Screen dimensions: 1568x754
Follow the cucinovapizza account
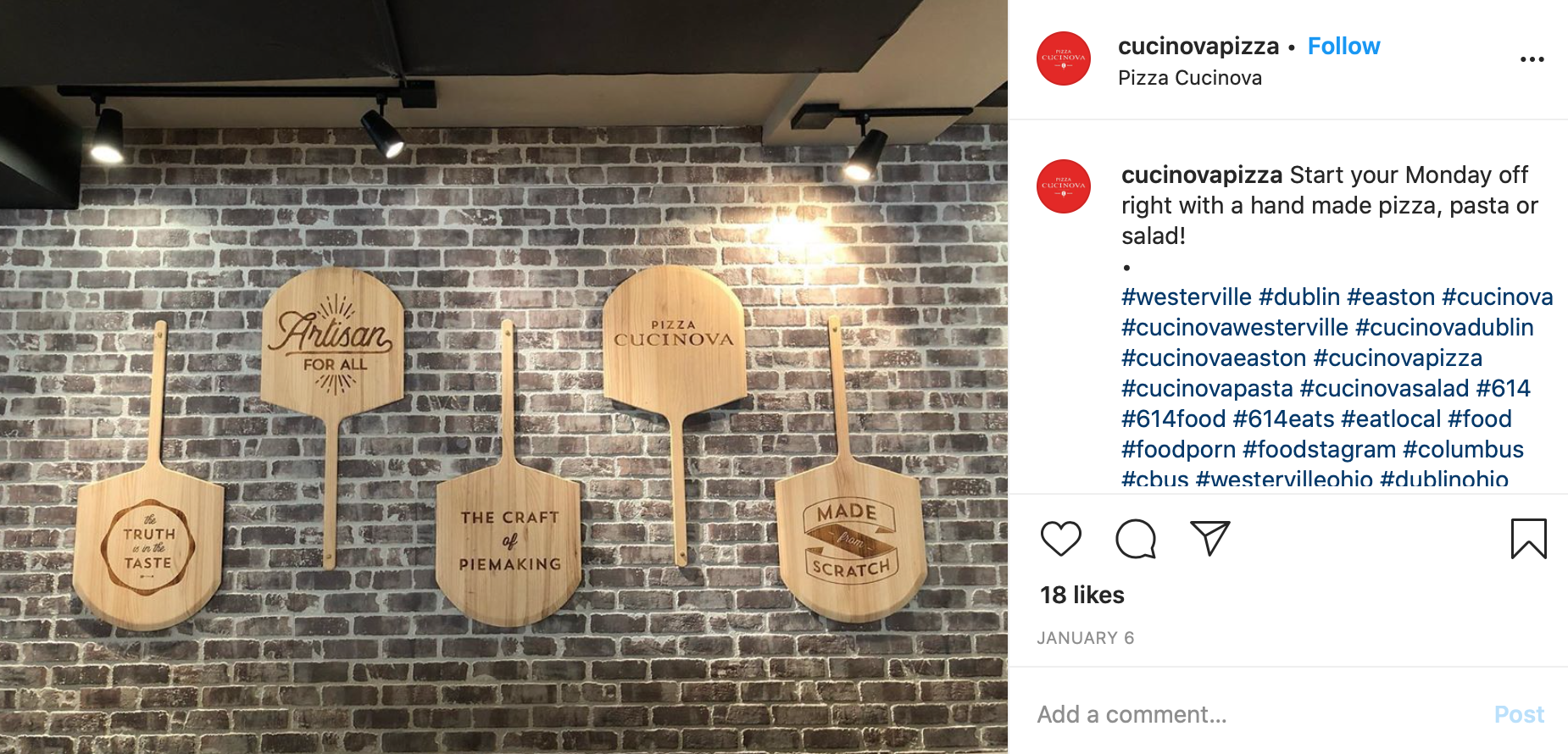[1343, 46]
